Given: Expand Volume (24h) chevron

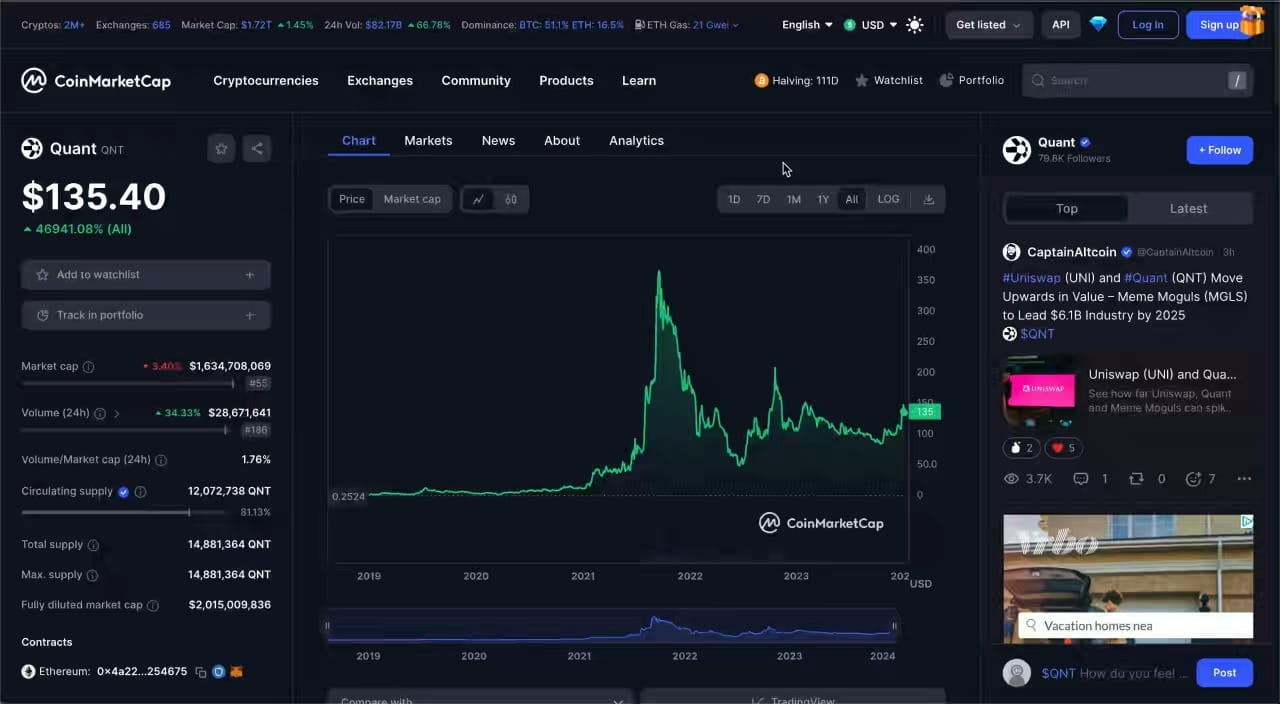Looking at the screenshot, I should click(x=117, y=413).
